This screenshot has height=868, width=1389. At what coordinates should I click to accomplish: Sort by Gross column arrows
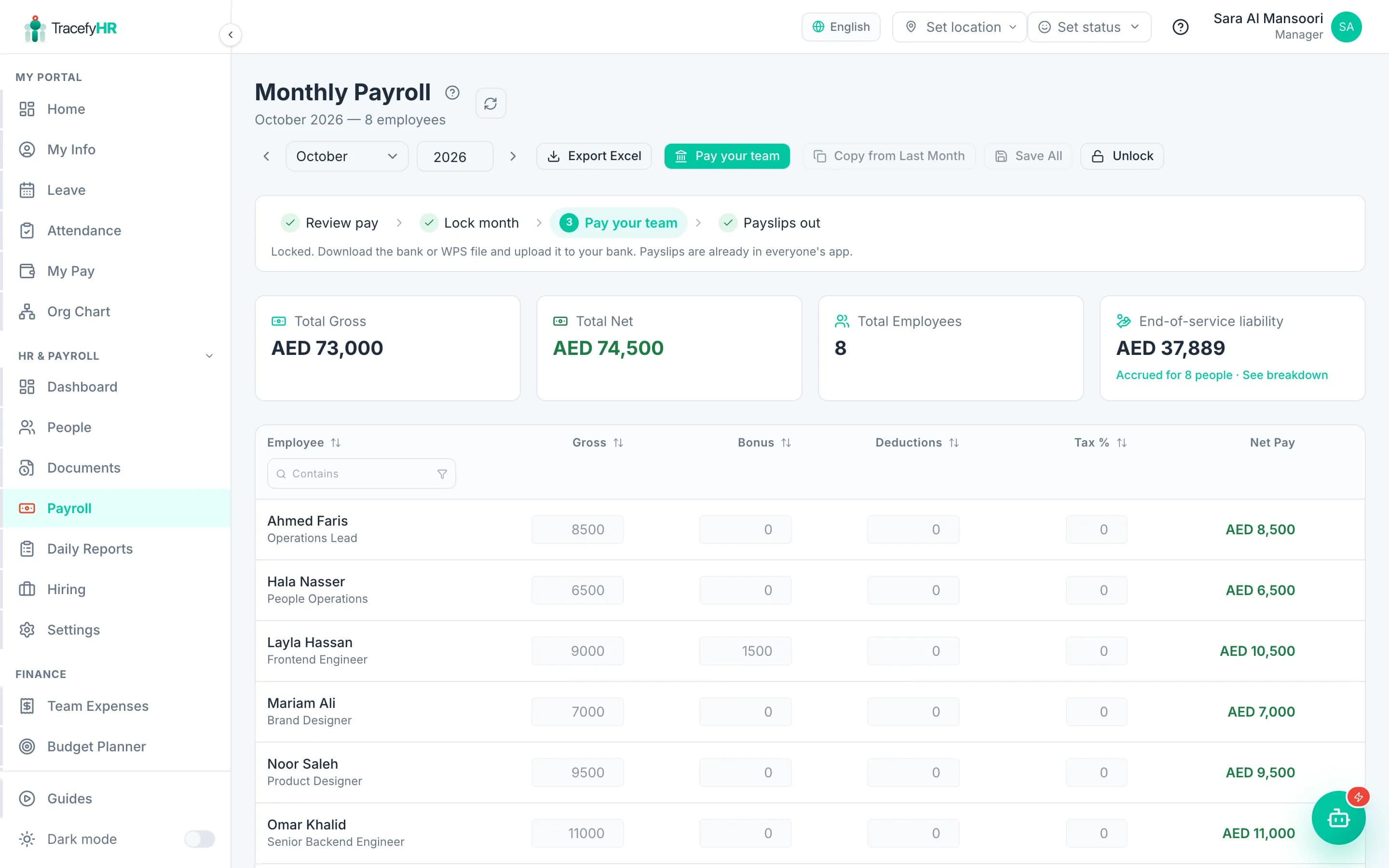coord(618,443)
